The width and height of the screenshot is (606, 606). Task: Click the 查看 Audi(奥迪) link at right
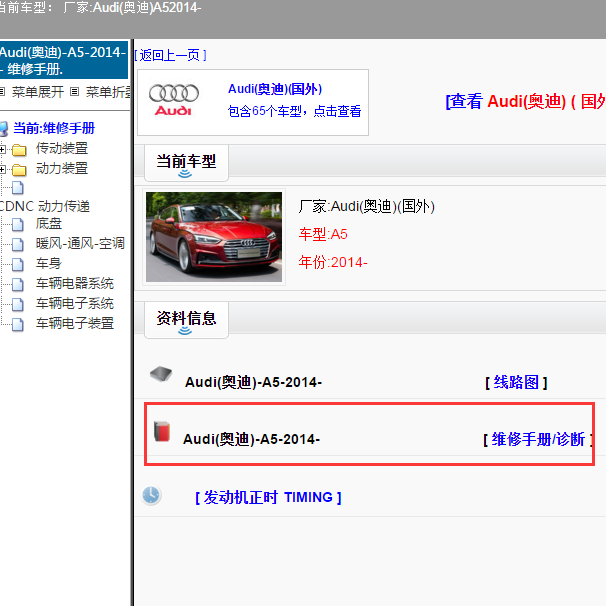point(526,102)
